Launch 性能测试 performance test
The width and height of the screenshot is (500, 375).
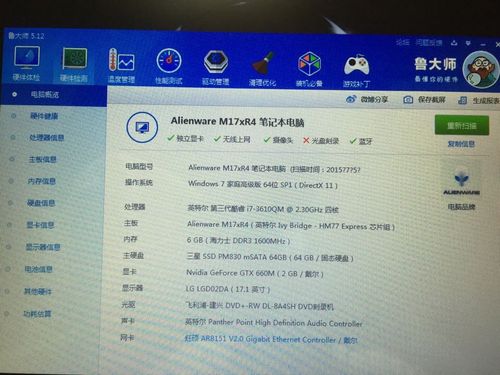tap(169, 67)
